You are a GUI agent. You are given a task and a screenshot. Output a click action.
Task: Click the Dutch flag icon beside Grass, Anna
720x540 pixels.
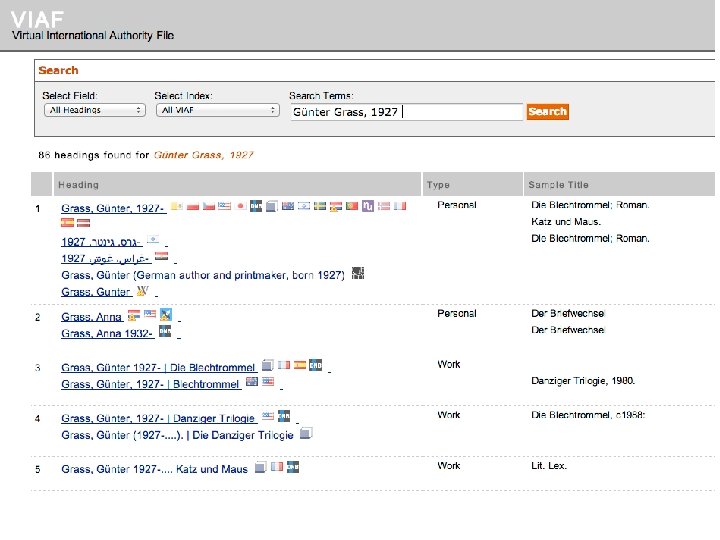134,315
